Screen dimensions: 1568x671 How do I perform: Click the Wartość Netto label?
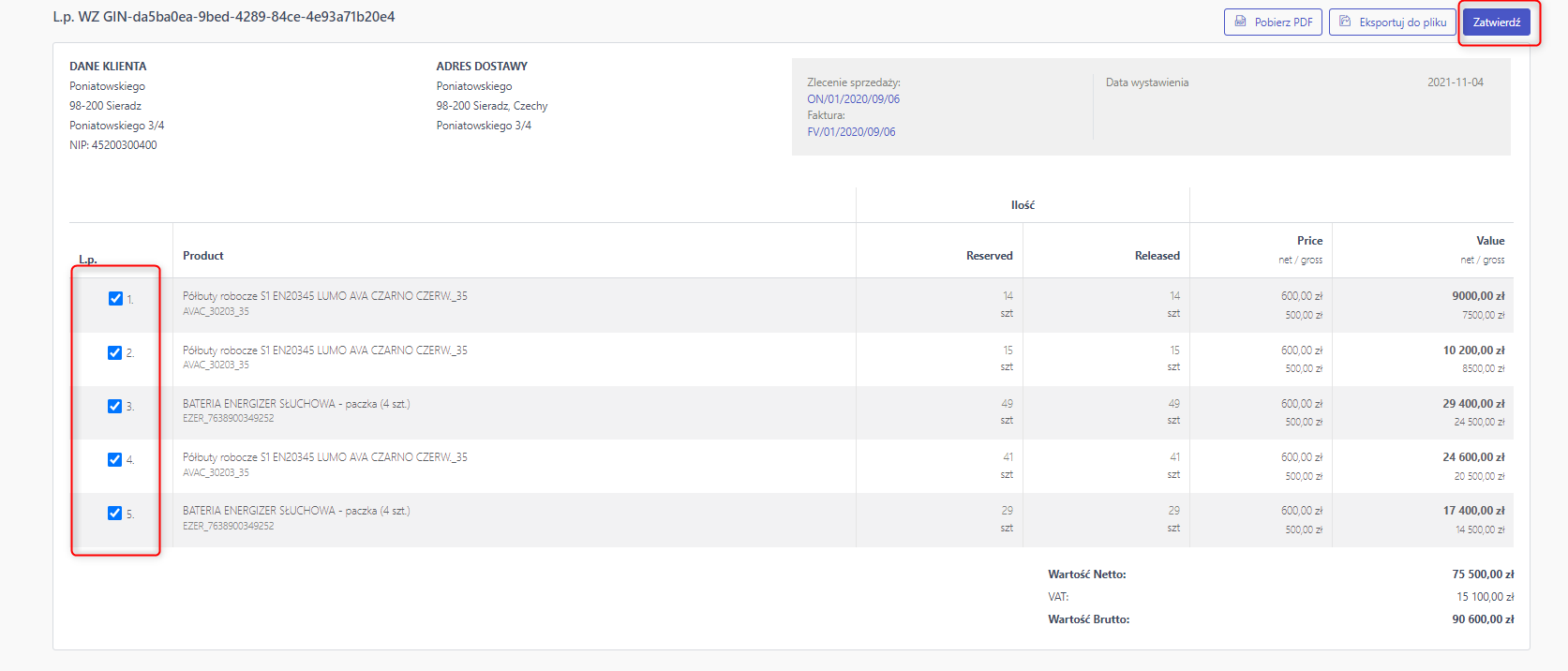point(1087,574)
